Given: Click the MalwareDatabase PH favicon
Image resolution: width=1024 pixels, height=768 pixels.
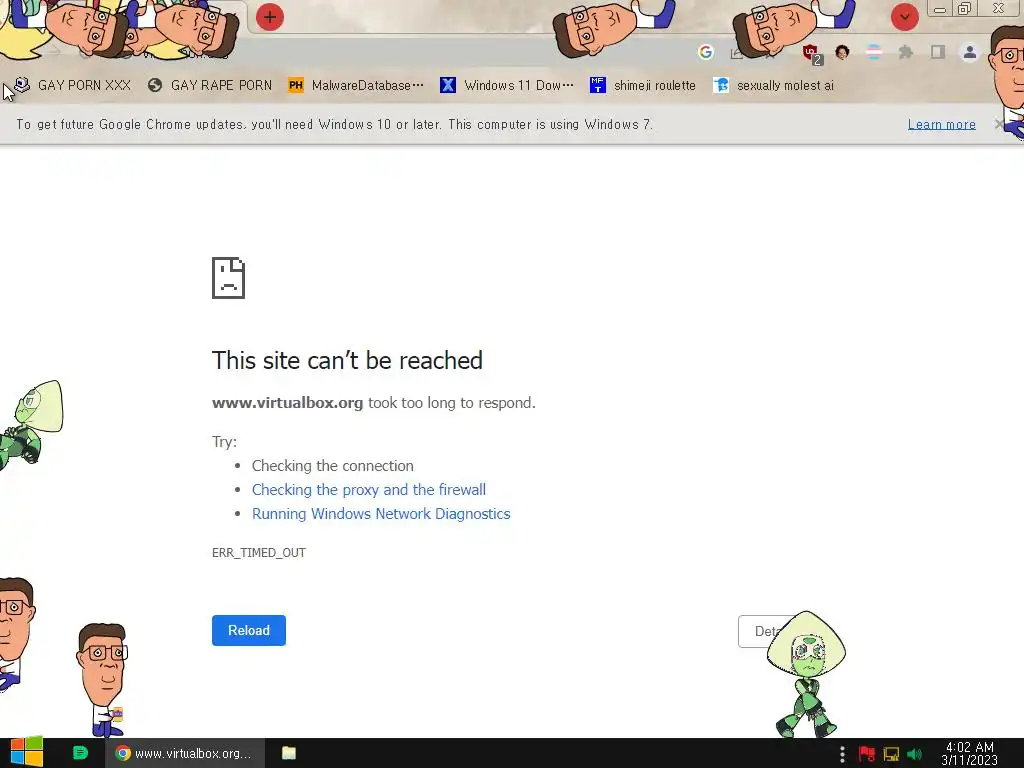Looking at the screenshot, I should [296, 85].
